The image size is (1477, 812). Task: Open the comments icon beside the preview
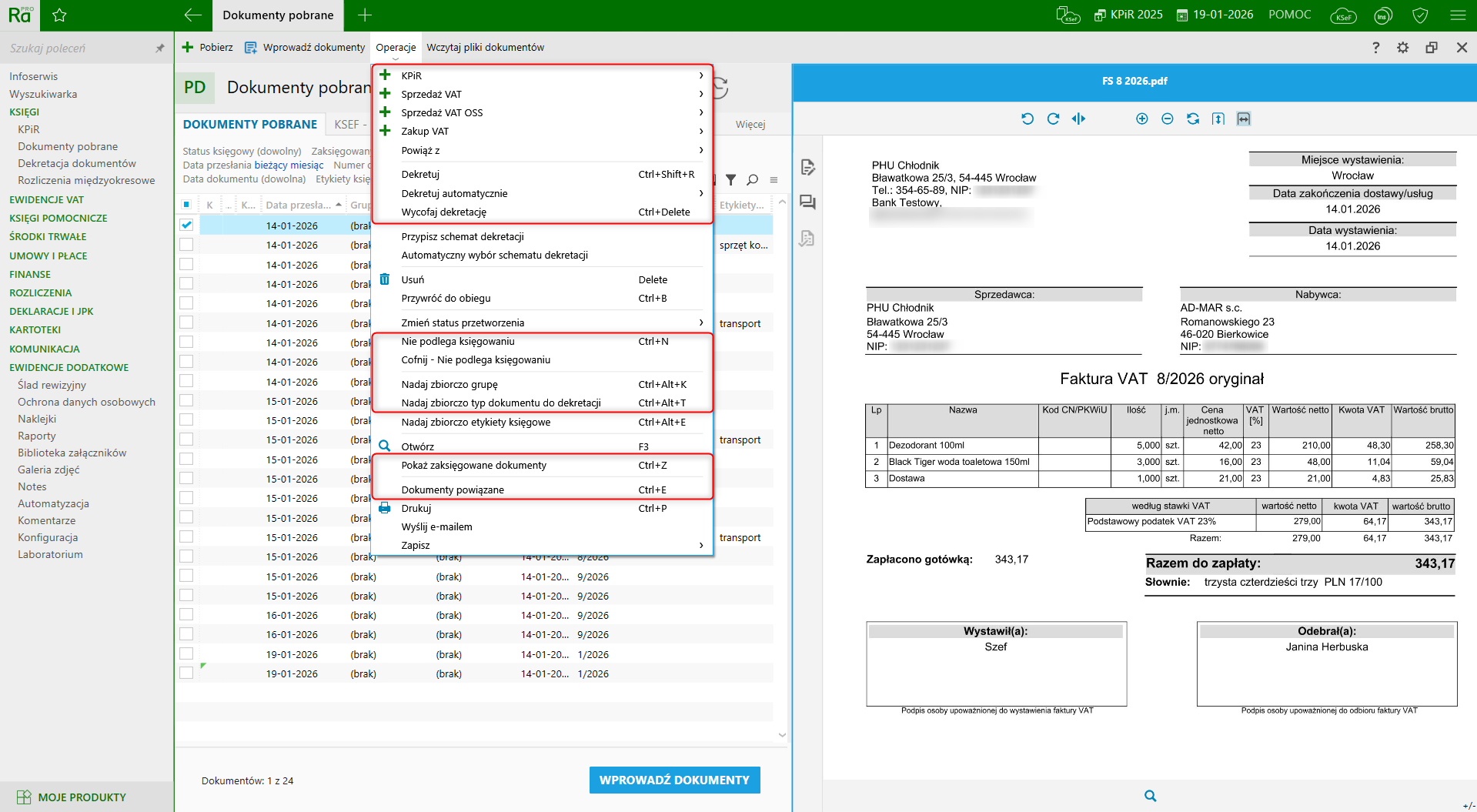(807, 202)
